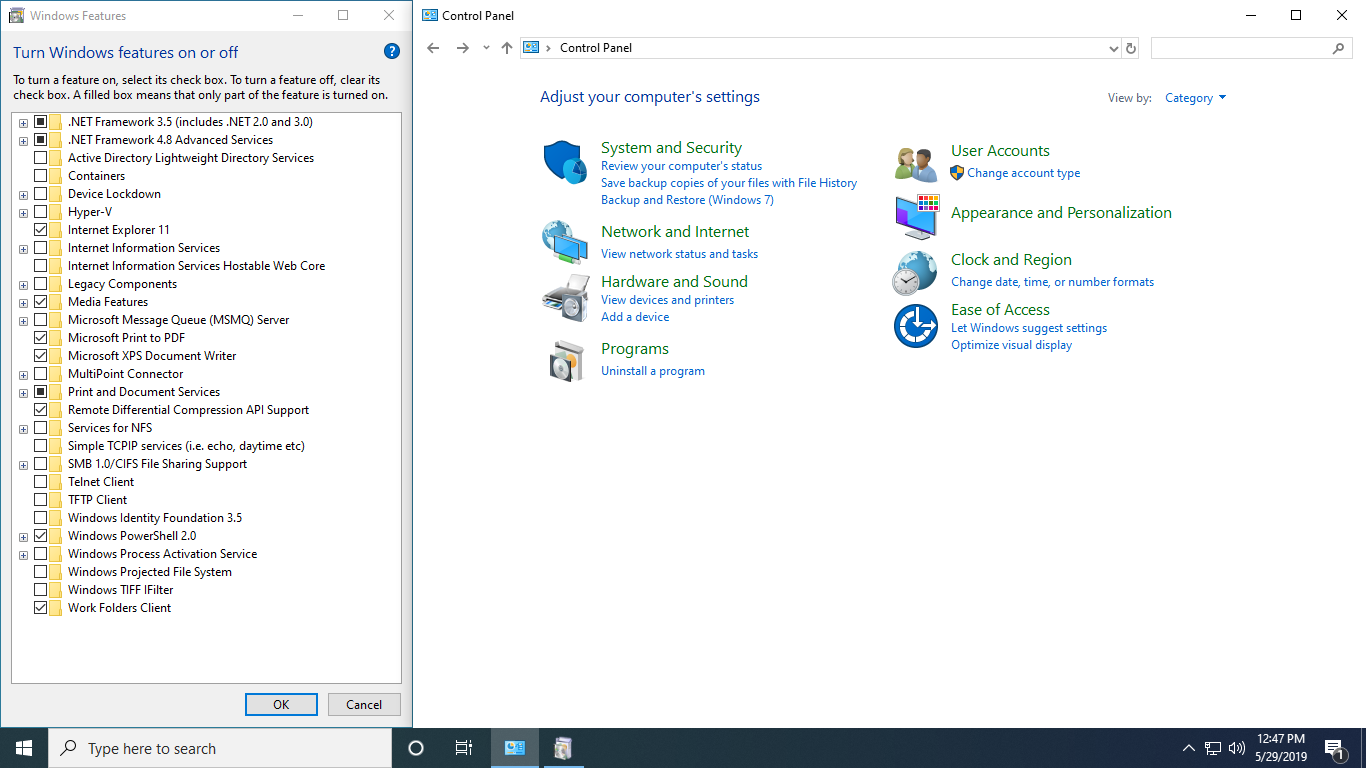Open View devices and printers link
1366x768 pixels.
pos(667,300)
